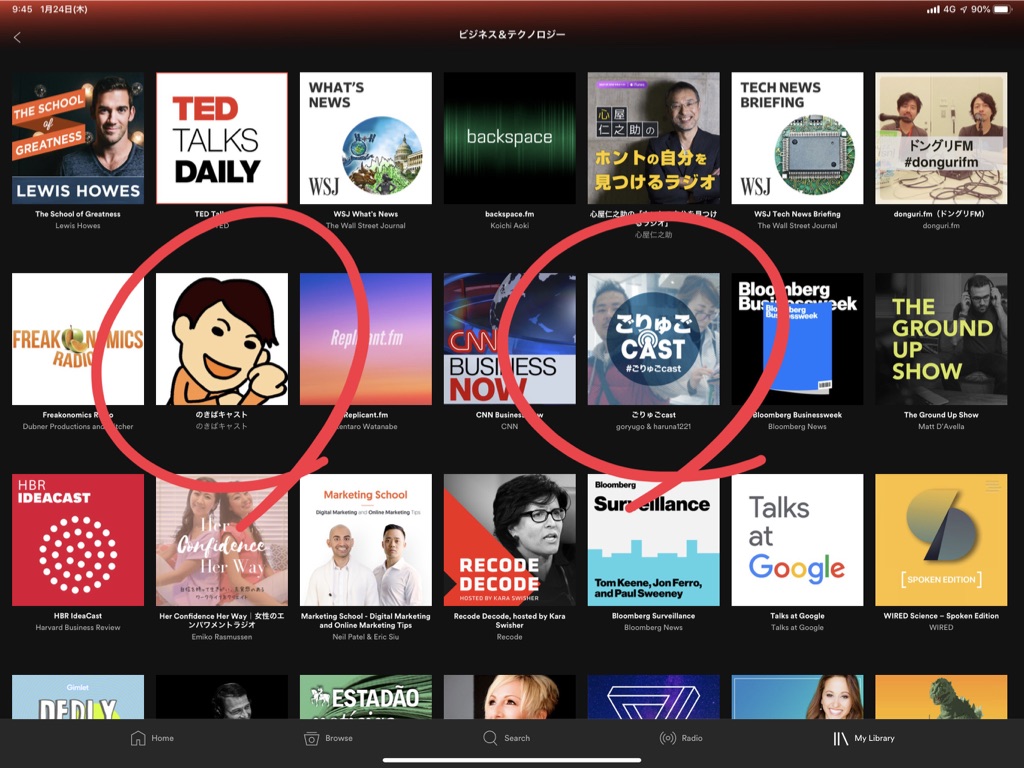Open Marketing School podcast cover
Viewport: 1024px width, 768px height.
click(x=366, y=540)
